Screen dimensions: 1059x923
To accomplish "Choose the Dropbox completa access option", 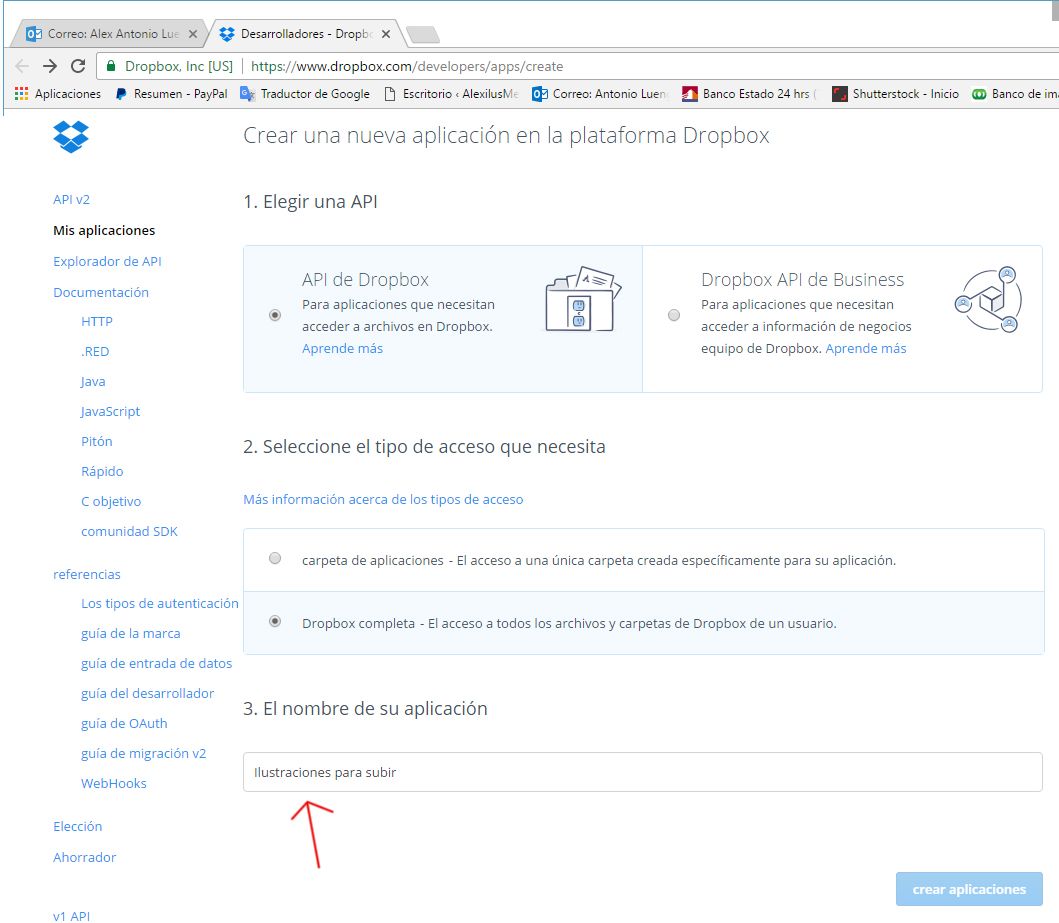I will pyautogui.click(x=275, y=621).
